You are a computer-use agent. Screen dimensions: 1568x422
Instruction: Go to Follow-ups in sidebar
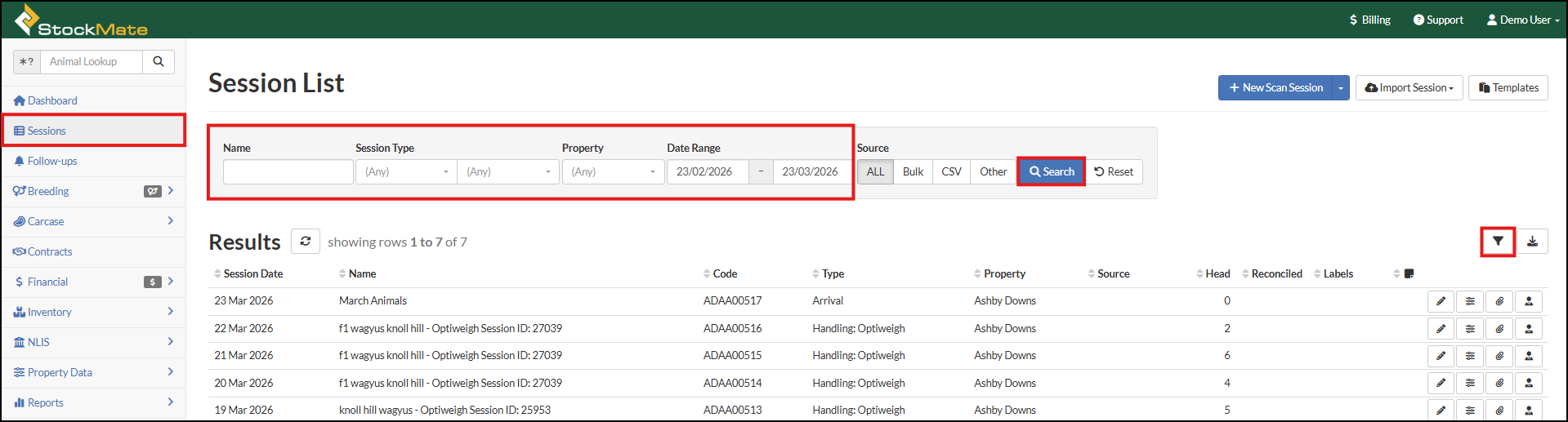point(52,162)
